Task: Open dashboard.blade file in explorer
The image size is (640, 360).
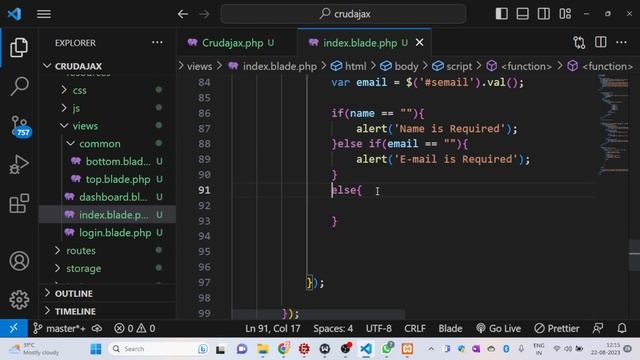Action: pyautogui.click(x=107, y=197)
